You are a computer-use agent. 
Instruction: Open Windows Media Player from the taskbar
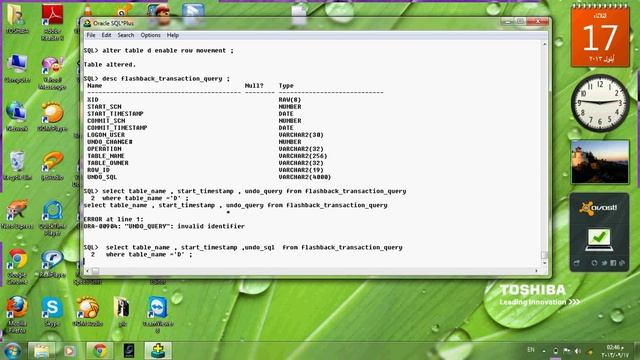pos(69,351)
